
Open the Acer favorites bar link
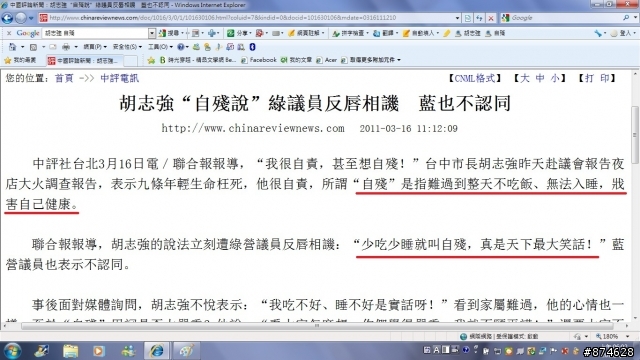(x=326, y=60)
